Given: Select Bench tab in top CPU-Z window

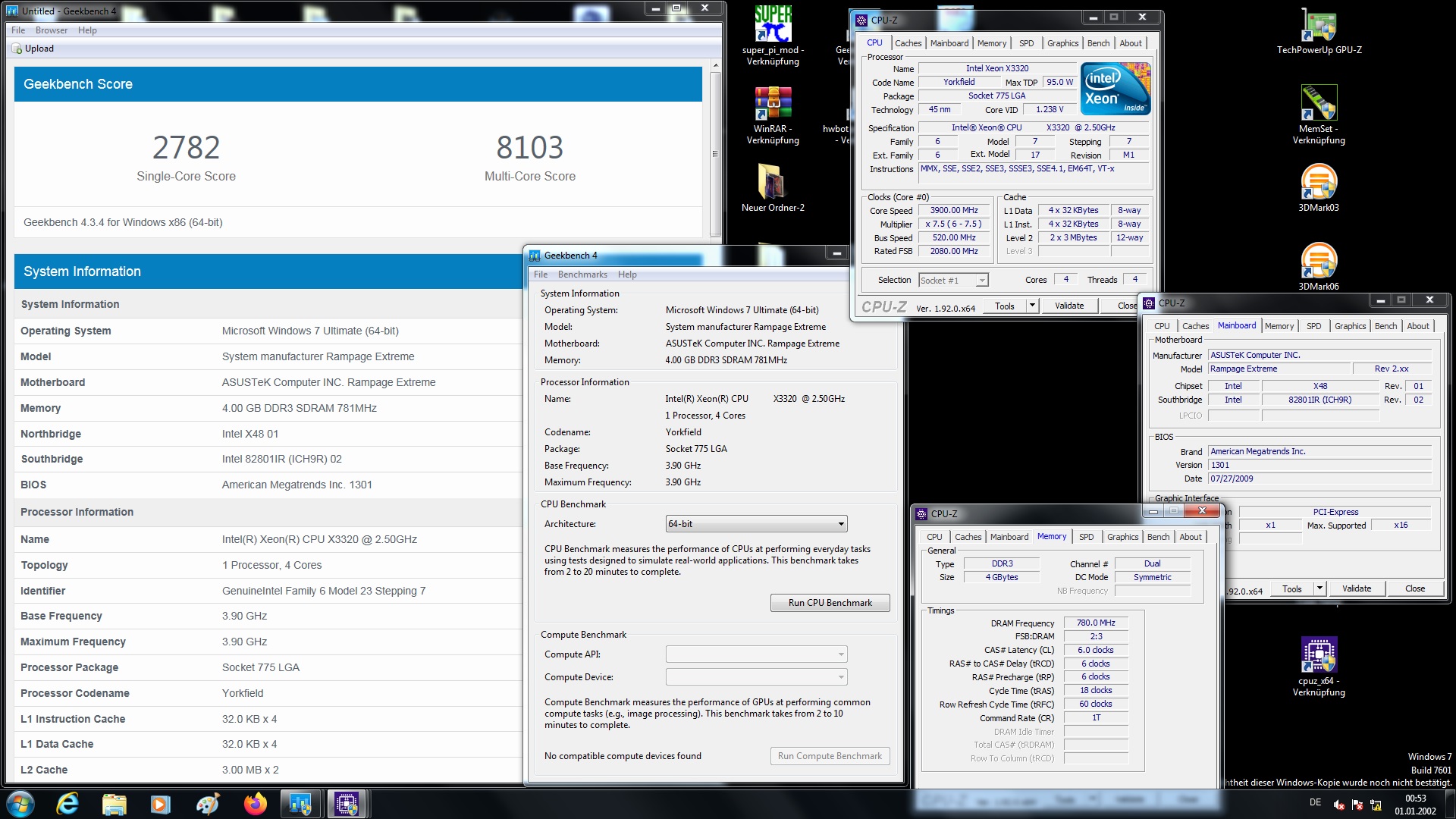Looking at the screenshot, I should 1098,43.
